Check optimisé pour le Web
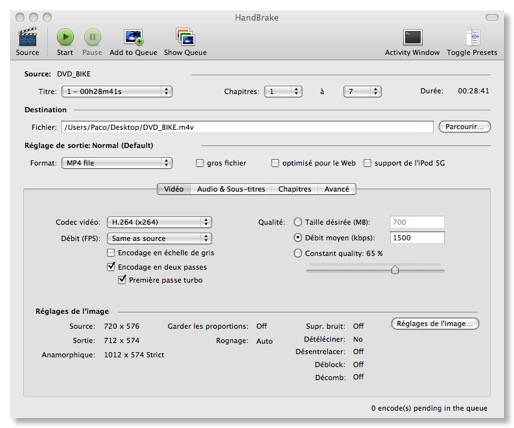 [x=275, y=163]
